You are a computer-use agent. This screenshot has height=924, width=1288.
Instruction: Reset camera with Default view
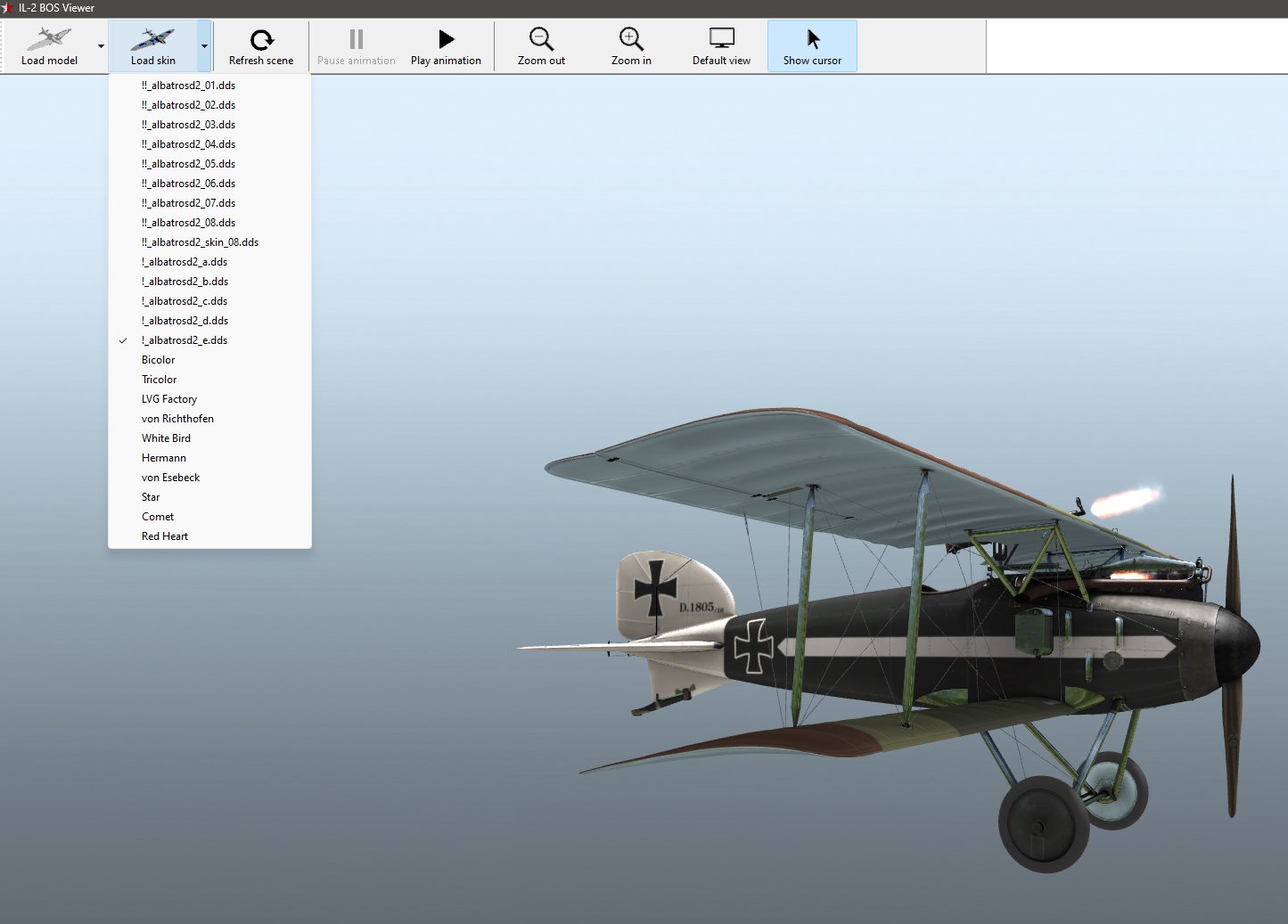[x=721, y=46]
